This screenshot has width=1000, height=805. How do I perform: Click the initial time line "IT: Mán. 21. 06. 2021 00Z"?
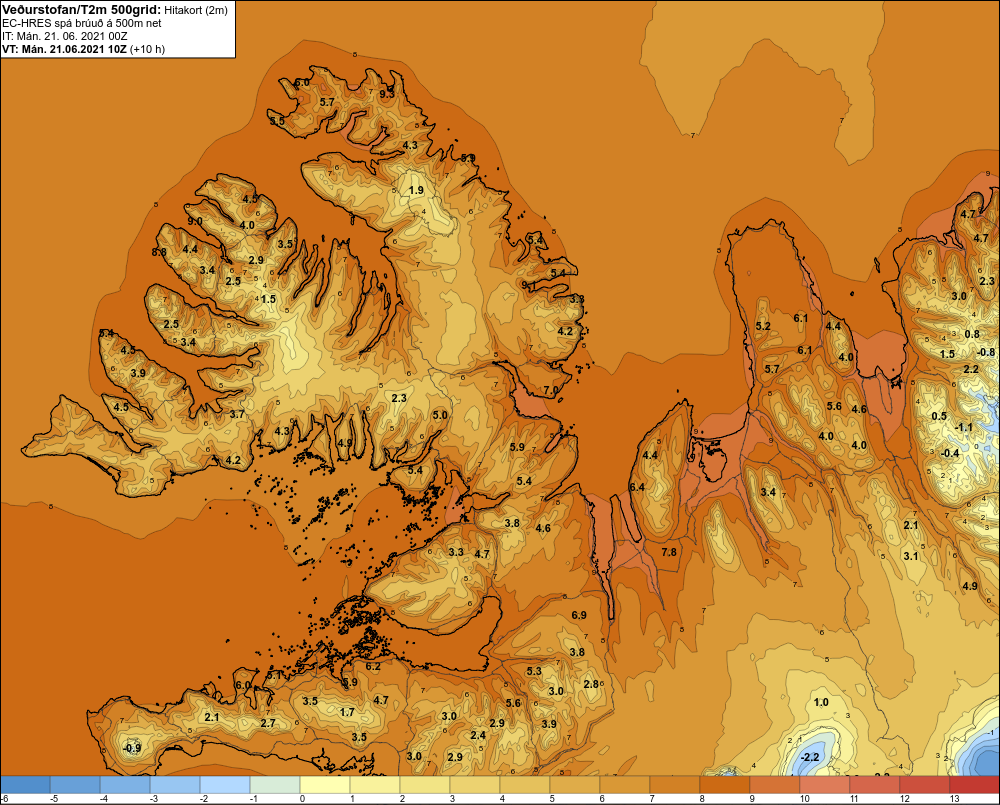64,36
